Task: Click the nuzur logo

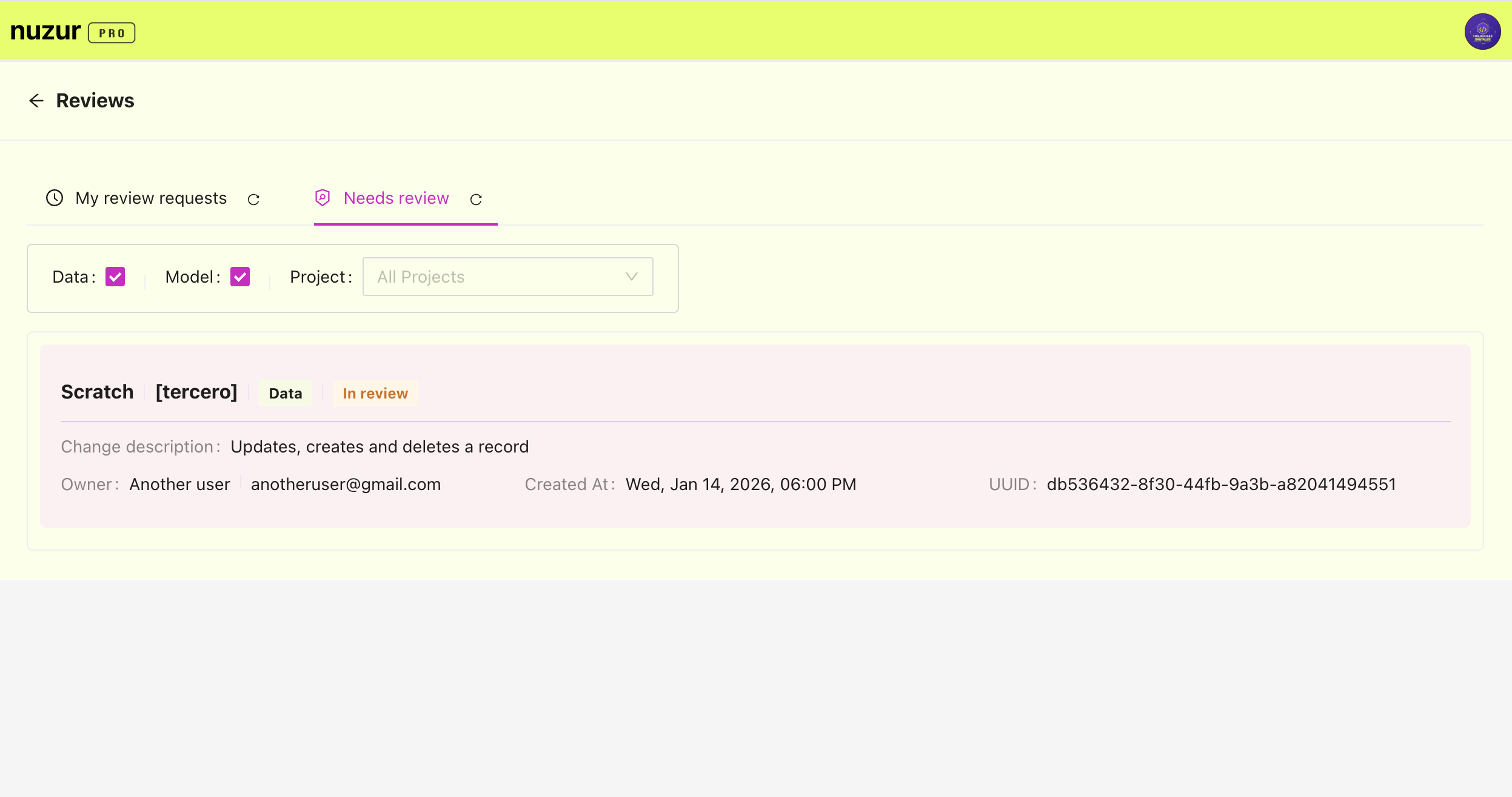Action: [x=45, y=32]
